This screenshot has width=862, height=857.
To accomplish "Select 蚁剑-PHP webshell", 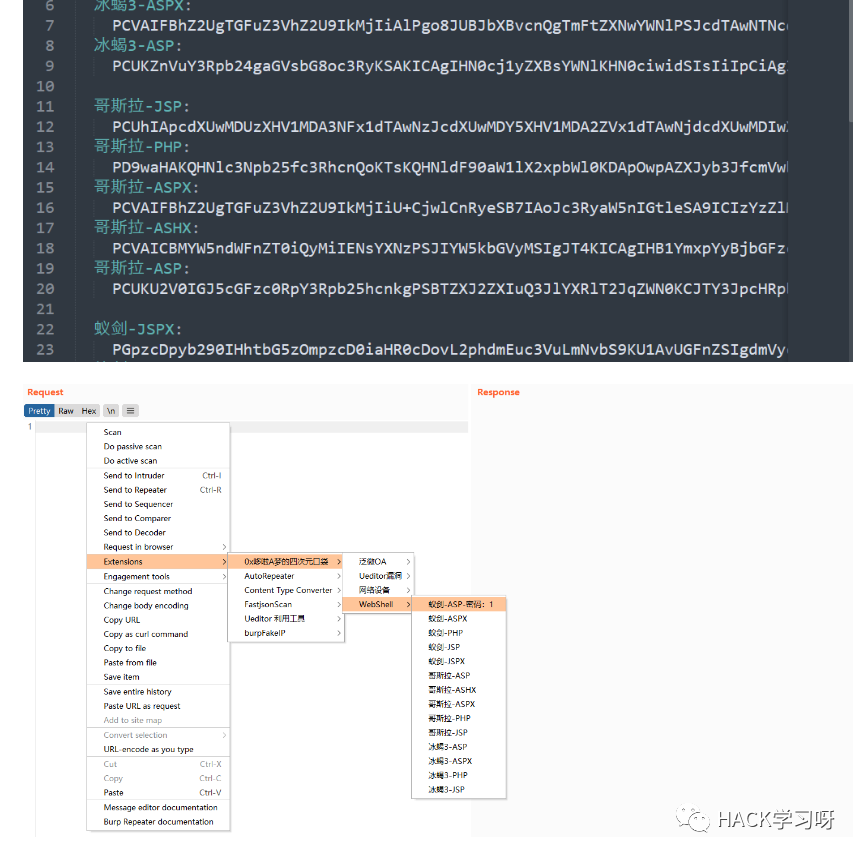I will coord(459,633).
